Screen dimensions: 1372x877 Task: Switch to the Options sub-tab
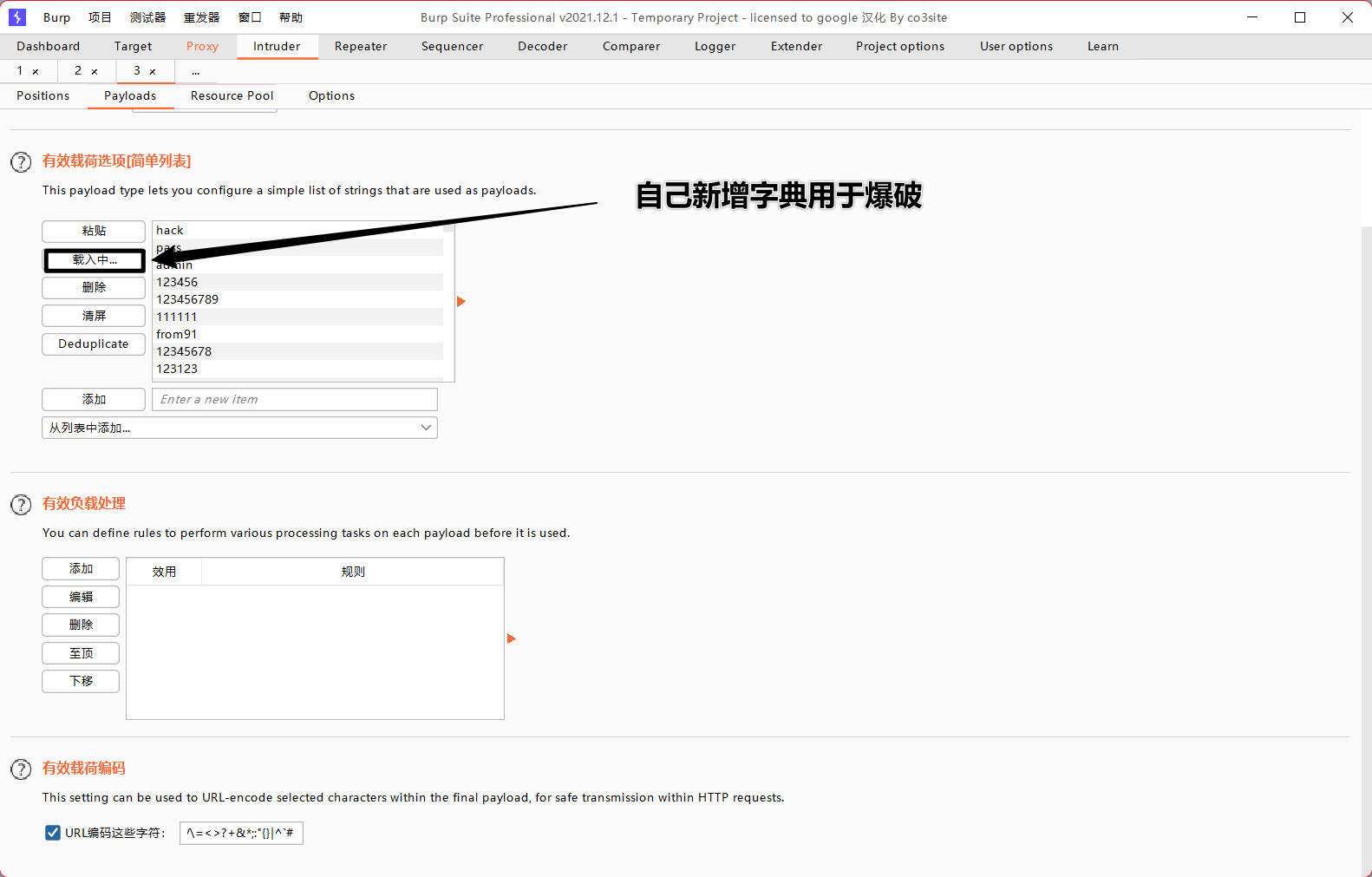click(331, 95)
